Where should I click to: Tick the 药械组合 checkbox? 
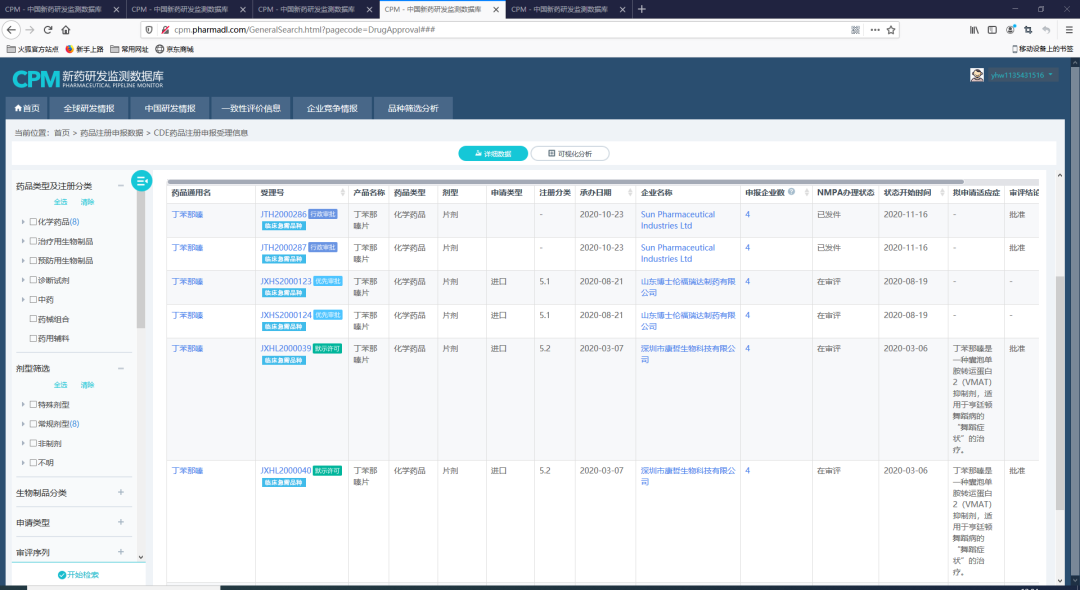[x=33, y=319]
